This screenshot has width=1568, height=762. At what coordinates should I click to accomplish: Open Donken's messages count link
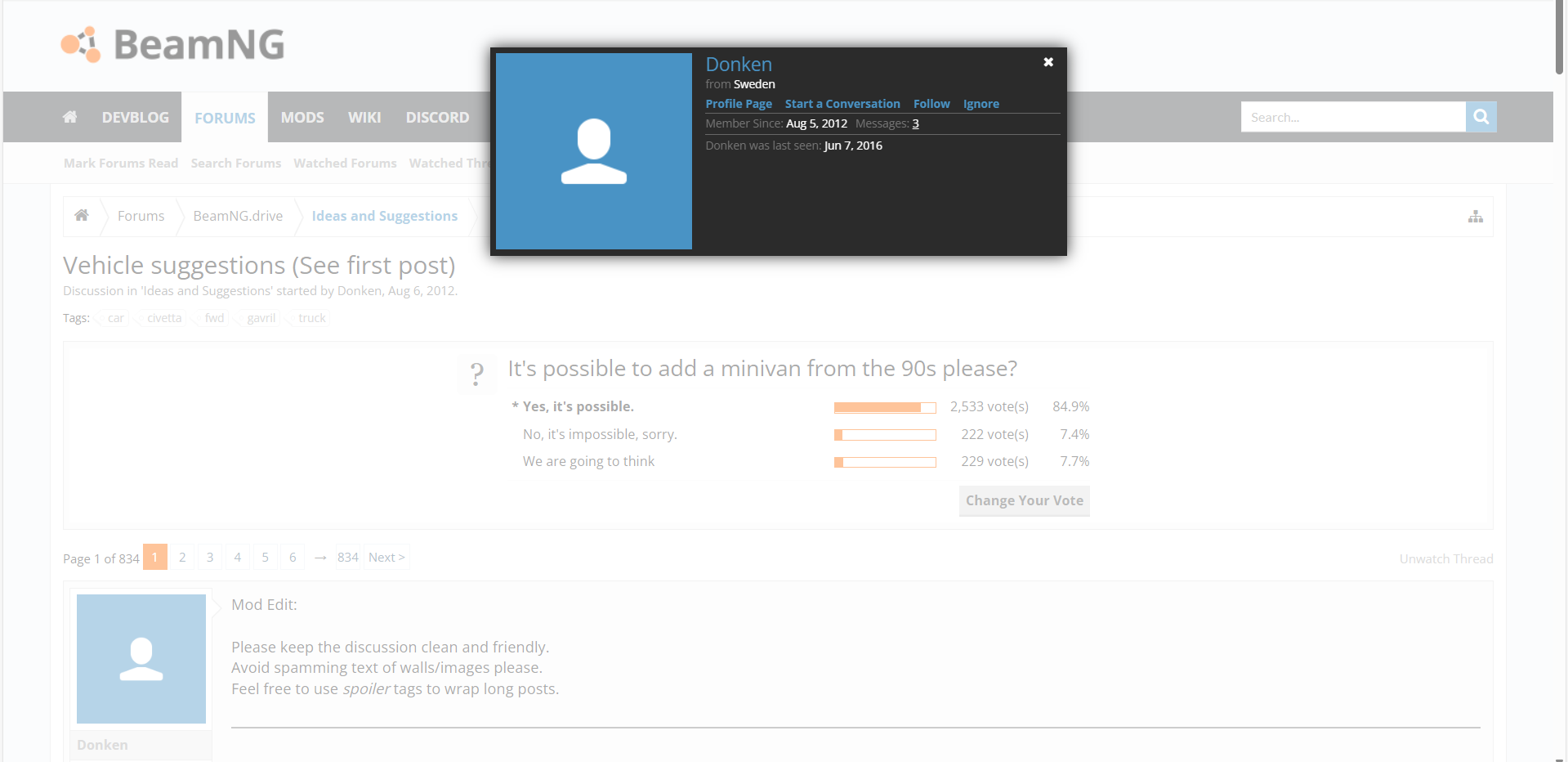pos(916,123)
